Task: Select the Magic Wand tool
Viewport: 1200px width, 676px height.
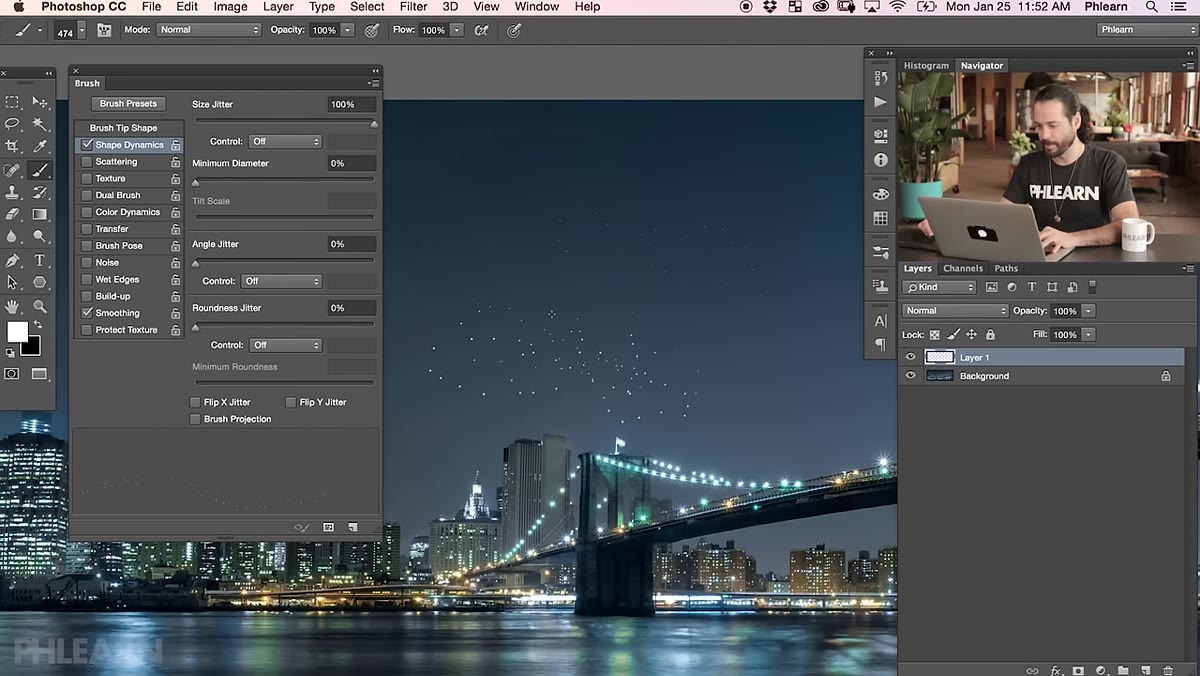Action: (40, 124)
